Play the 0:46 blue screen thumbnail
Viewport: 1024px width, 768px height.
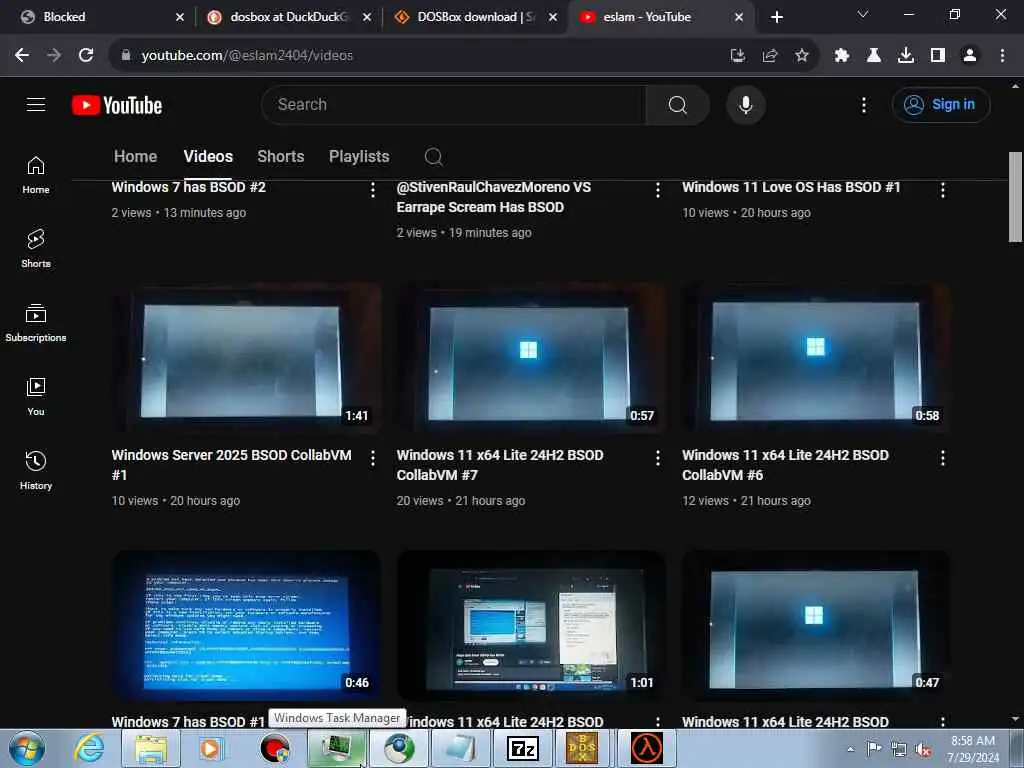(x=246, y=626)
